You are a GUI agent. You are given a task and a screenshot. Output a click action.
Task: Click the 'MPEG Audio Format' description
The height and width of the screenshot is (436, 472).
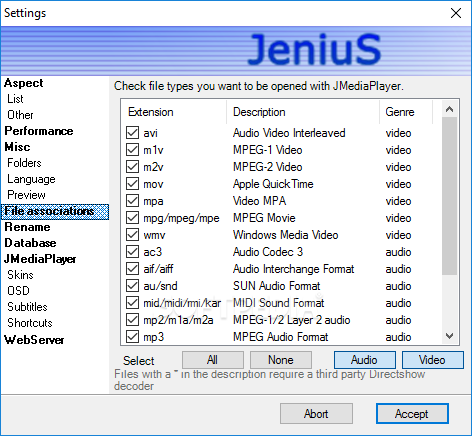coord(281,337)
